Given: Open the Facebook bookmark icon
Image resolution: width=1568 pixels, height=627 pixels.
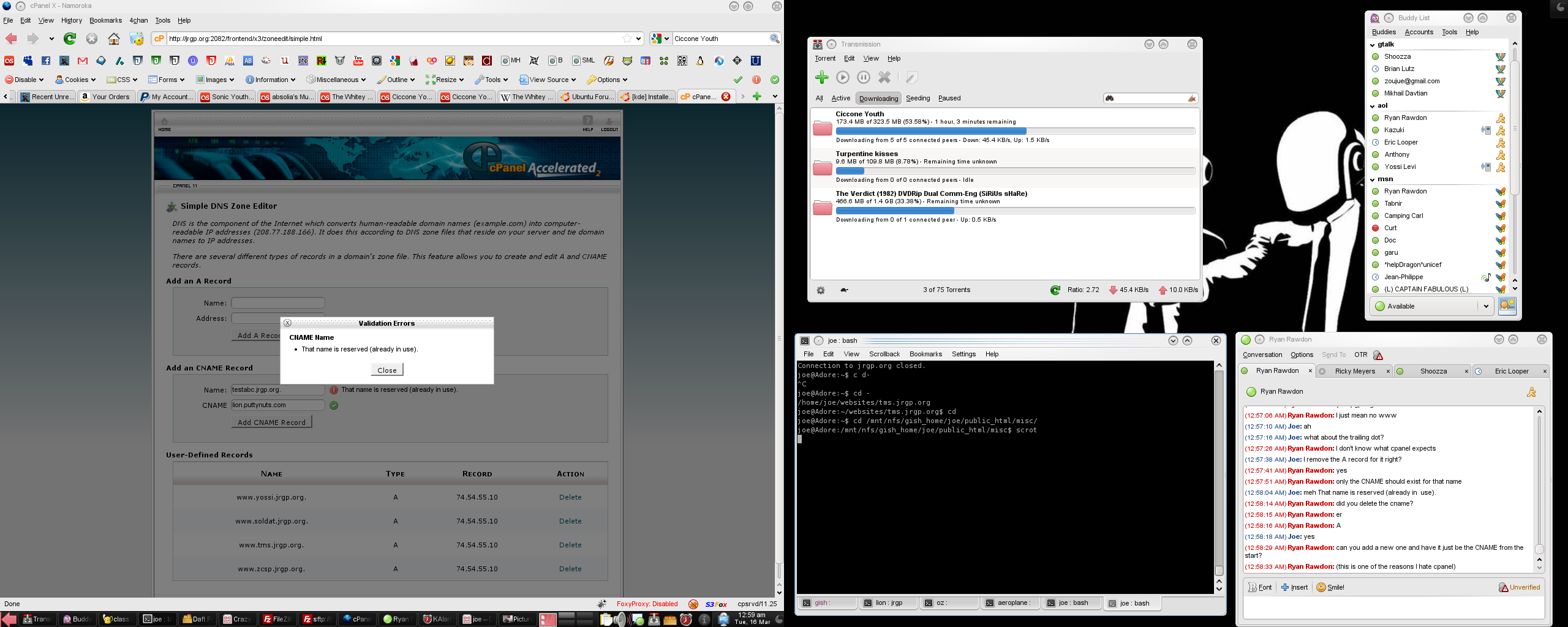Looking at the screenshot, I should (x=46, y=61).
